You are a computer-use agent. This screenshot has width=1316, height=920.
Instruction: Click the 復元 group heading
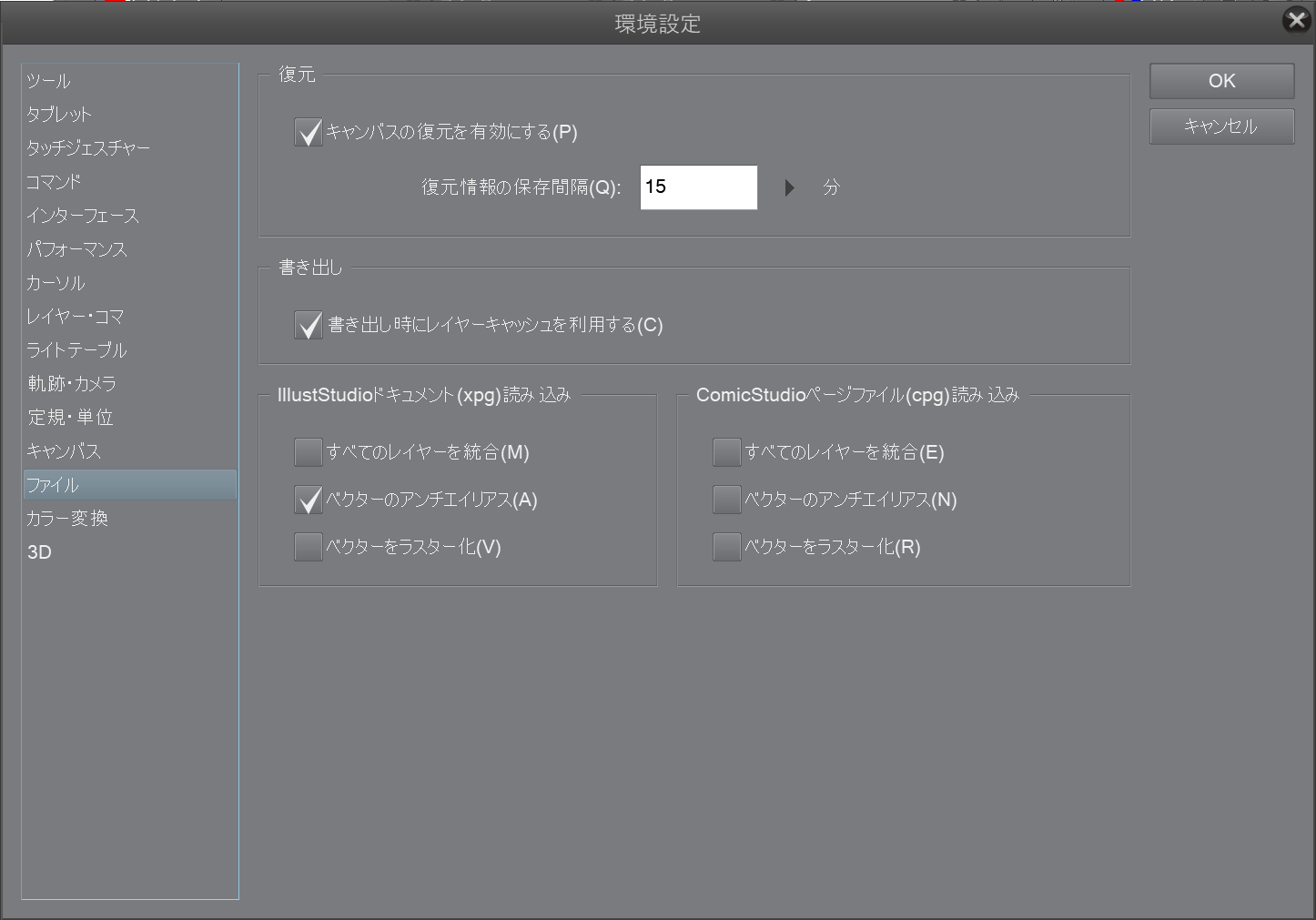(x=297, y=75)
